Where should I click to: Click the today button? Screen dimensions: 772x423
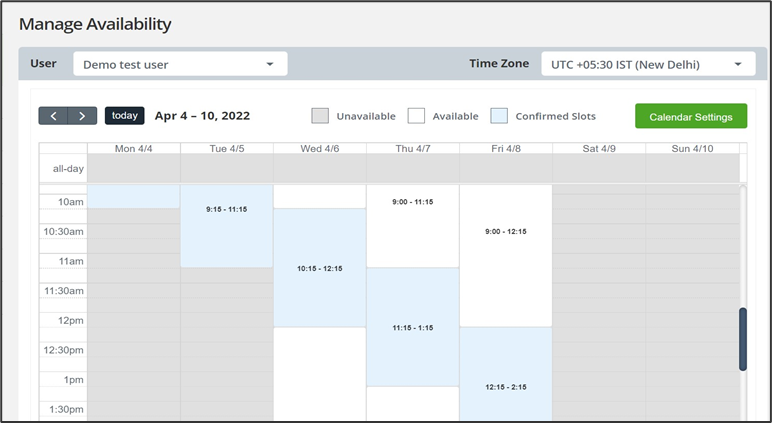tap(125, 116)
